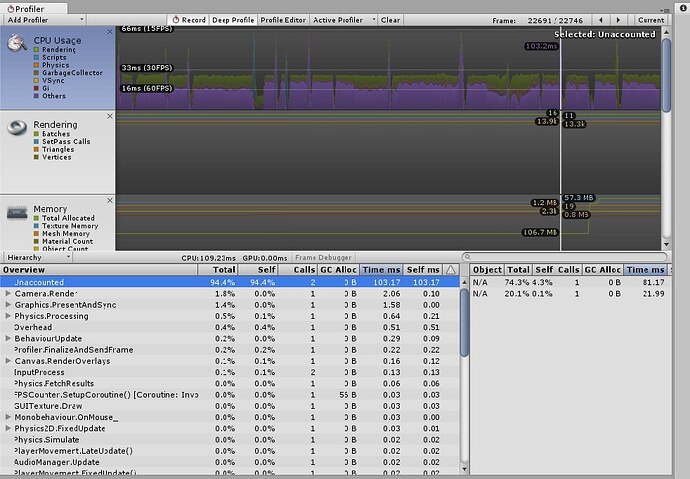Select the Unaccounted row
This screenshot has width=690, height=479.
230,282
